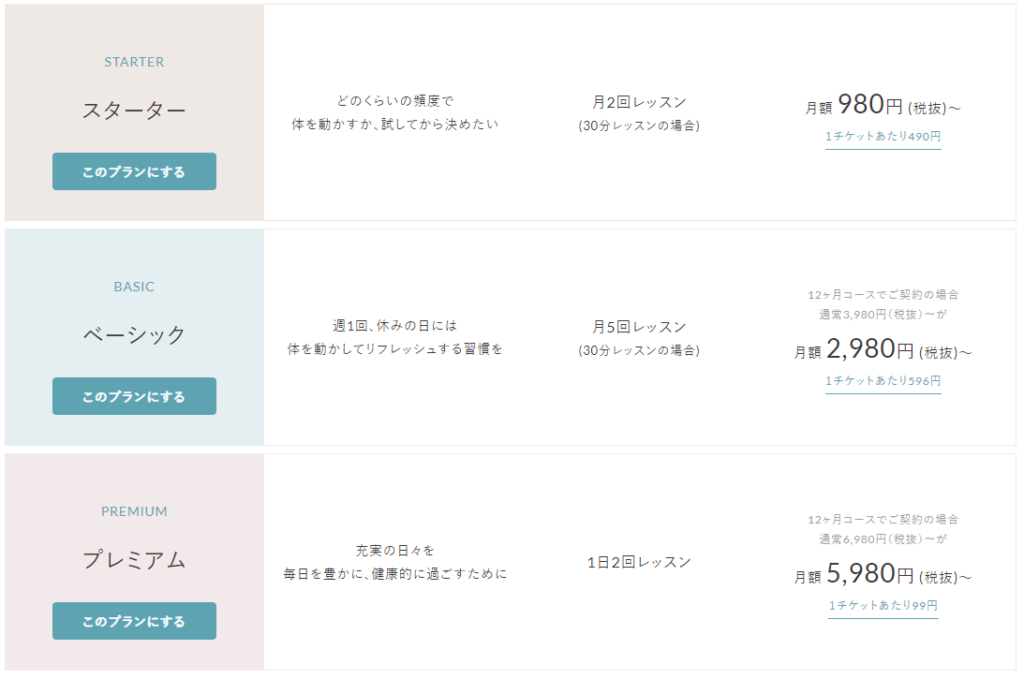Click the PREMIUM label text
The height and width of the screenshot is (679, 1024).
click(134, 511)
